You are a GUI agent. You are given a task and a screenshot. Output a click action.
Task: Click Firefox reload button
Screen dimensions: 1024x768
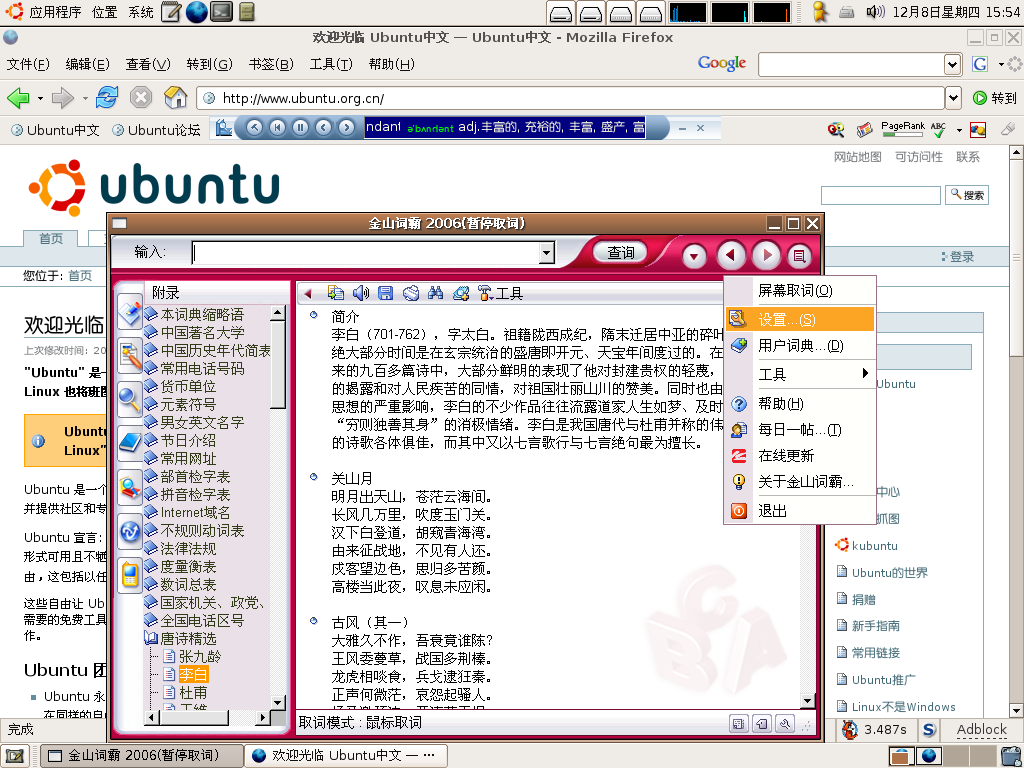[x=106, y=98]
